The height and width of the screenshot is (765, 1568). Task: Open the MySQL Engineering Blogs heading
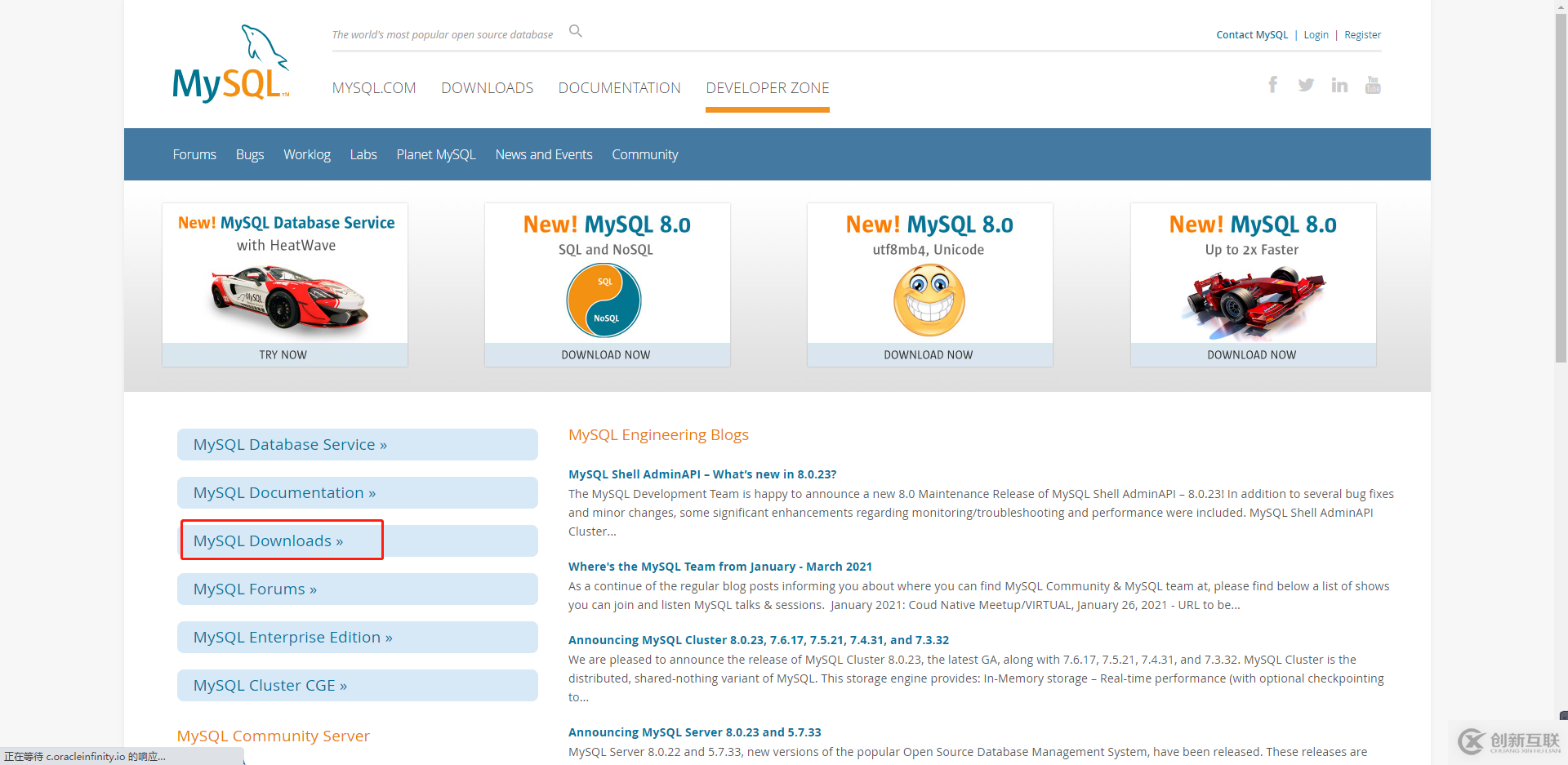(659, 435)
